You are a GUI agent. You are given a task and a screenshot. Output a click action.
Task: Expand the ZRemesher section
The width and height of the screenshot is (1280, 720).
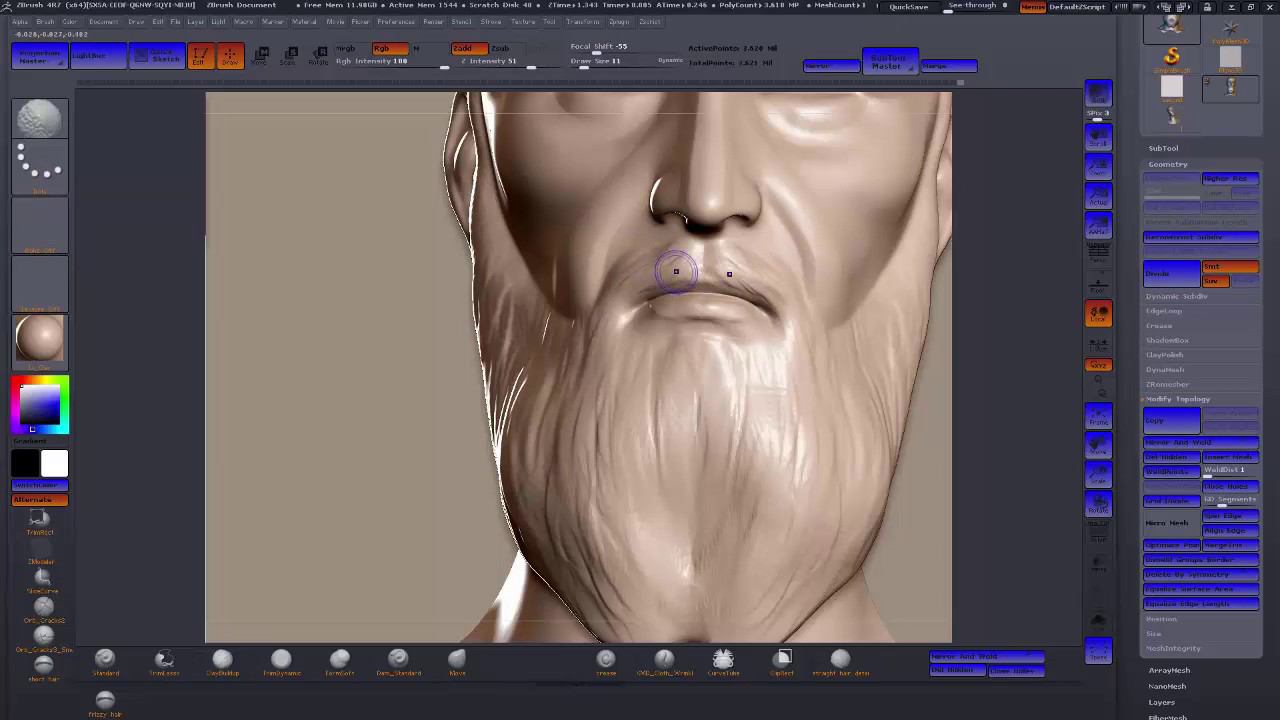(1167, 384)
